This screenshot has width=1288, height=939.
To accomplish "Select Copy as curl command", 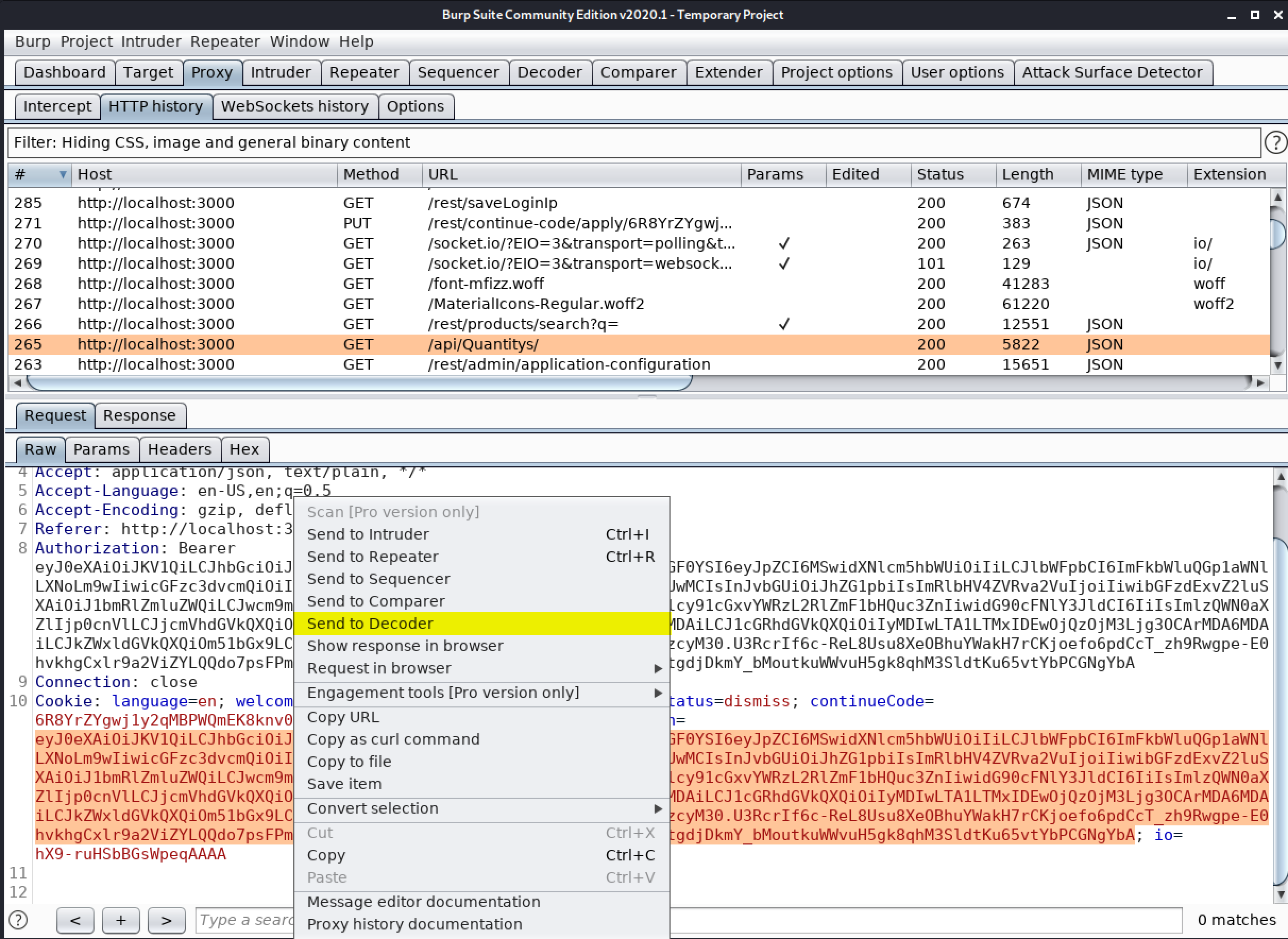I will coord(481,739).
